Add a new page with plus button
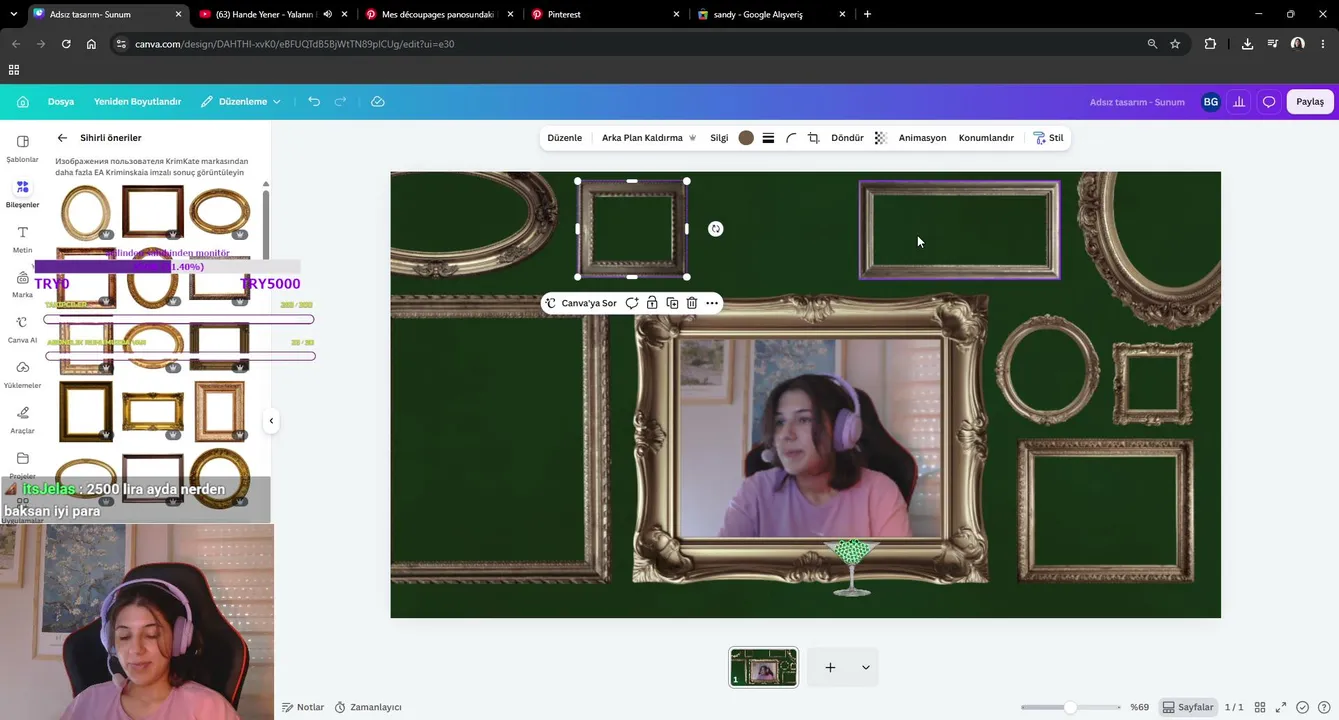 pos(830,667)
